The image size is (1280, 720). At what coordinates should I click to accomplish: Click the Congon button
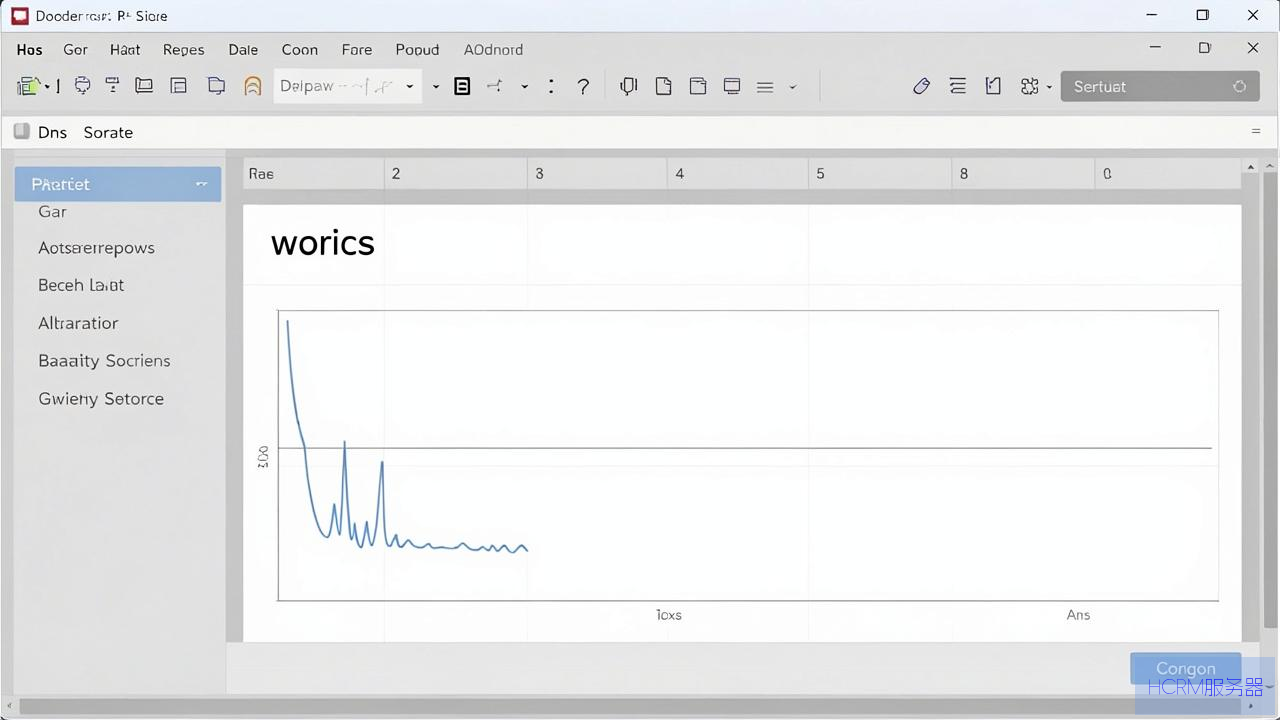(1185, 668)
